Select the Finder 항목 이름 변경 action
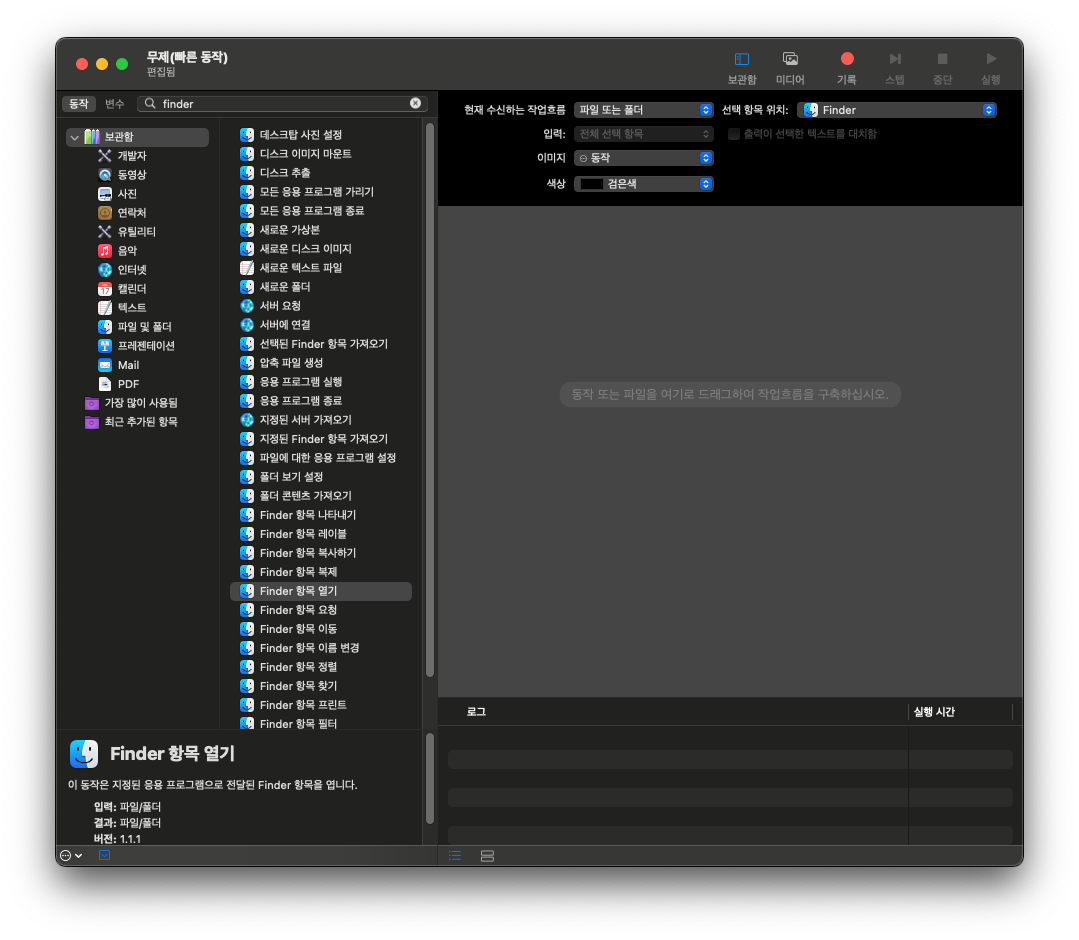This screenshot has height=940, width=1079. click(309, 648)
